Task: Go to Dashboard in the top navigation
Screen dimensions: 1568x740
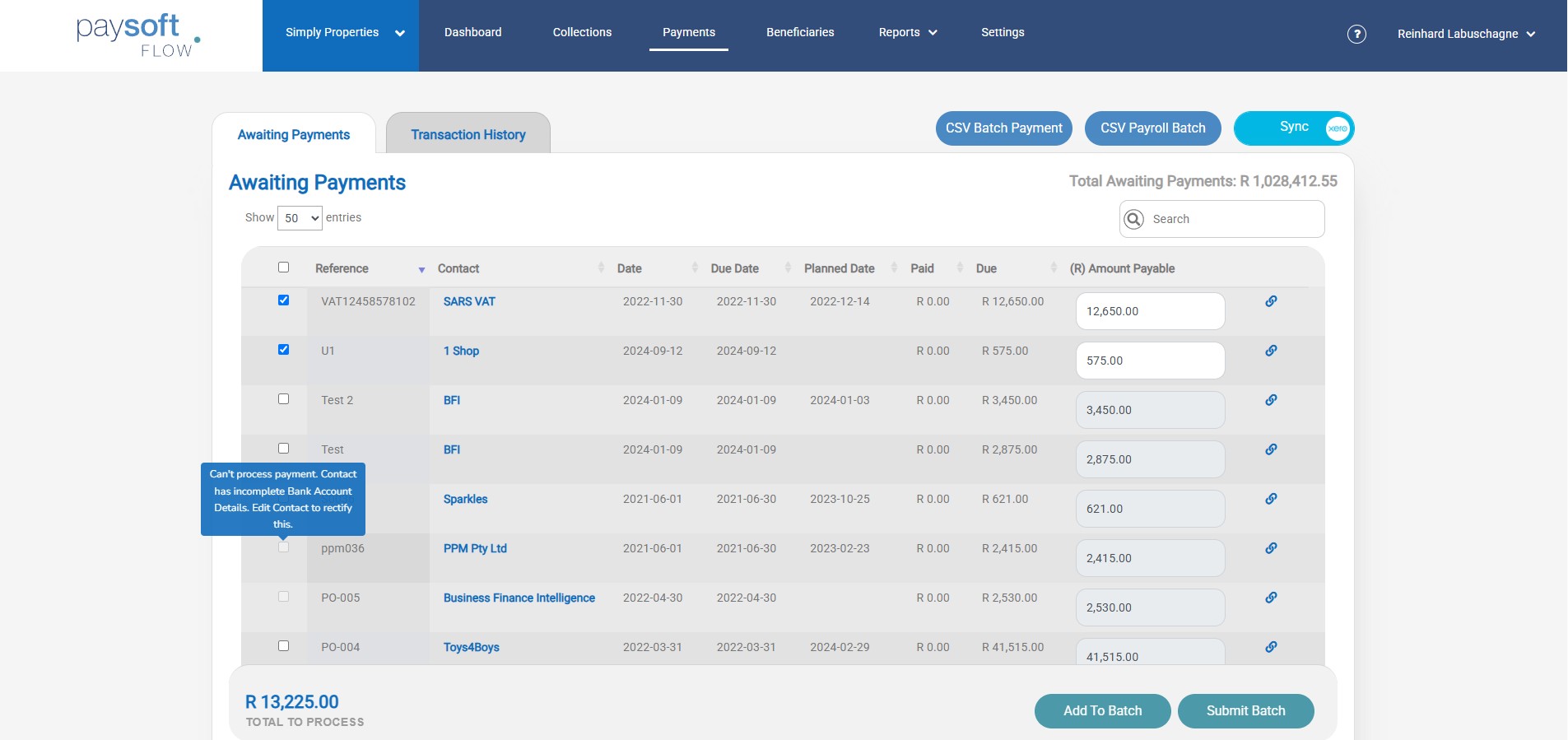Action: [x=473, y=33]
